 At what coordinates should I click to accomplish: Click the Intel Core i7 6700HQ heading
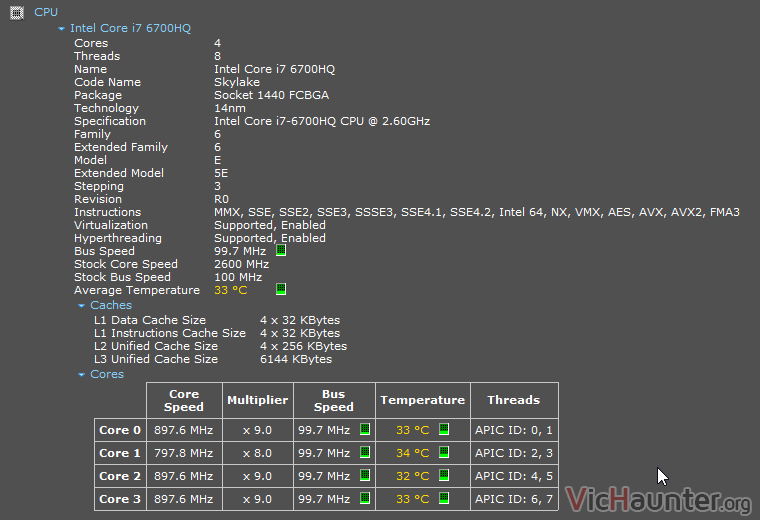pos(130,28)
